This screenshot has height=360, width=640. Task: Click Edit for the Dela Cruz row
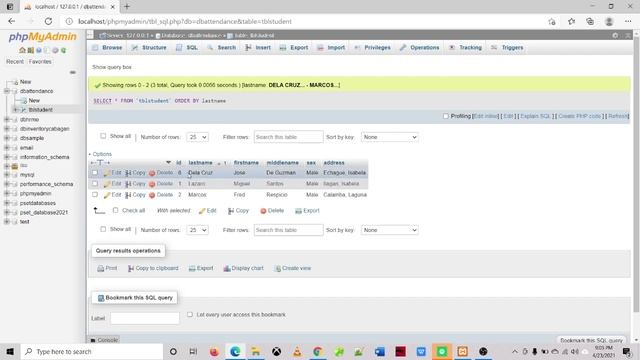(x=112, y=173)
